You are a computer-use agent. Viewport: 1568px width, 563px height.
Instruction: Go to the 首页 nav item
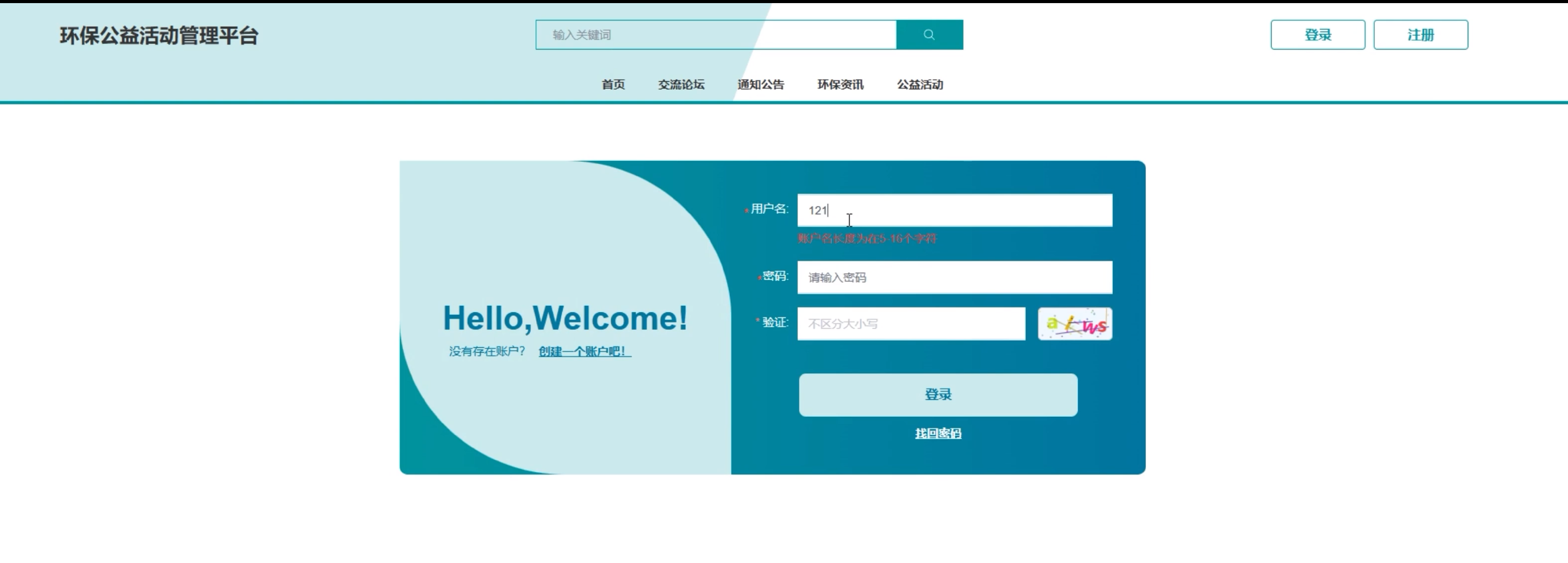click(x=613, y=84)
